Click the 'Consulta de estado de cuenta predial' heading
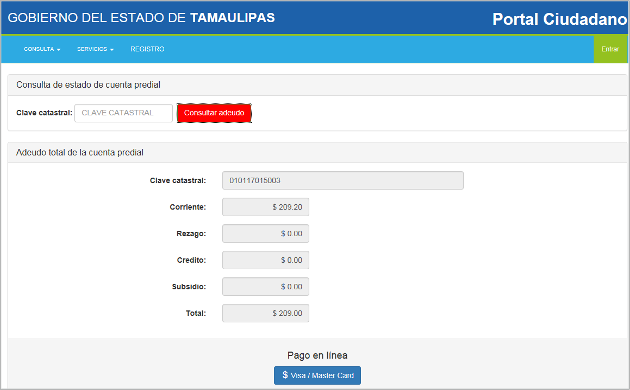 coord(88,85)
